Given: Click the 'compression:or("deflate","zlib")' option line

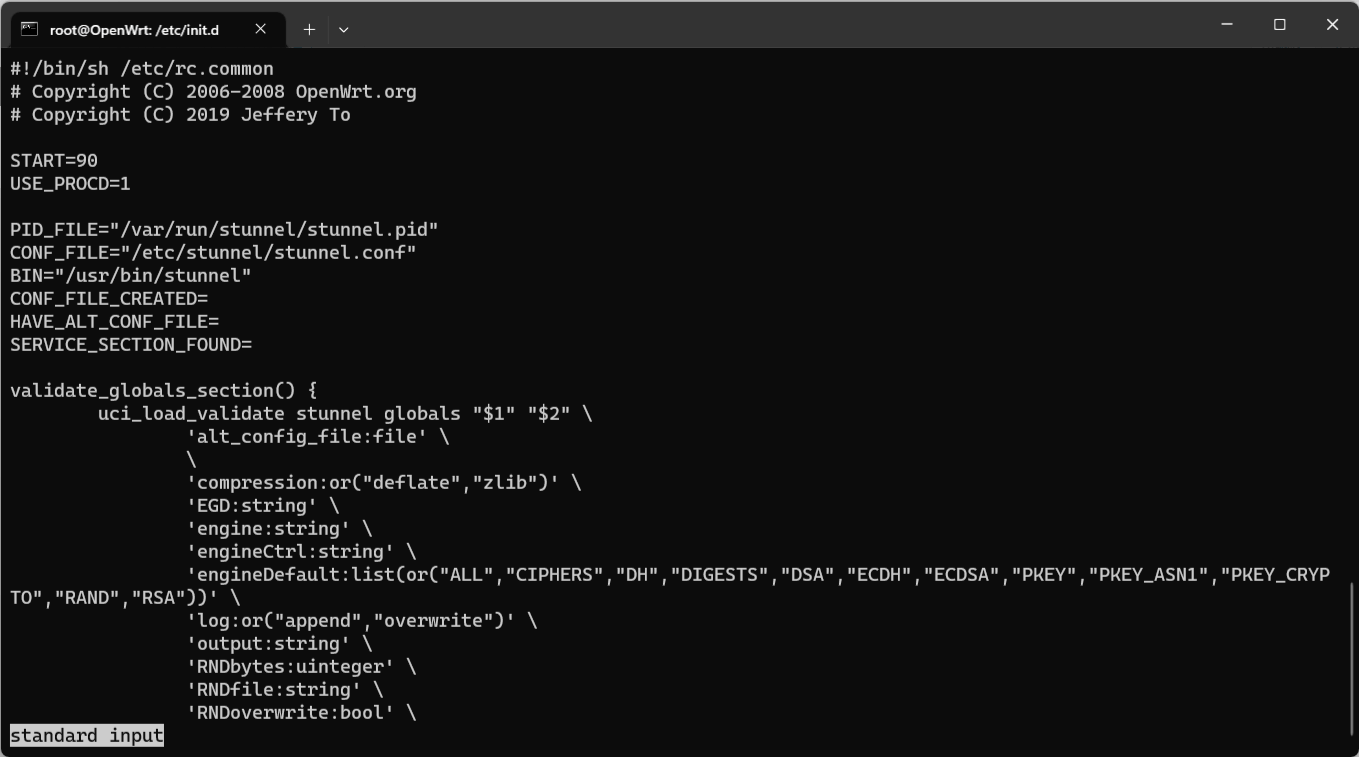Looking at the screenshot, I should [x=384, y=483].
